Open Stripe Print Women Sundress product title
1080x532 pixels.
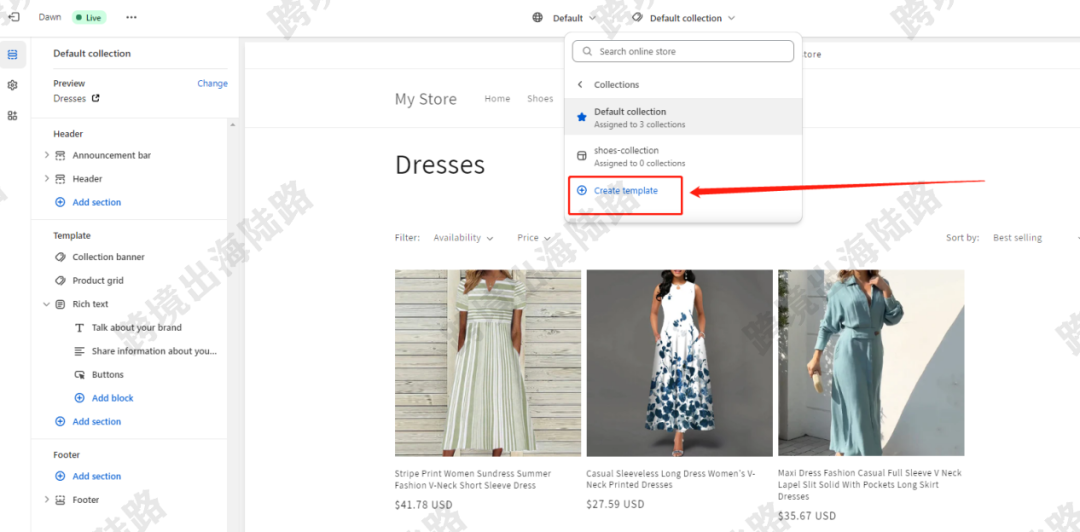pyautogui.click(x=472, y=480)
